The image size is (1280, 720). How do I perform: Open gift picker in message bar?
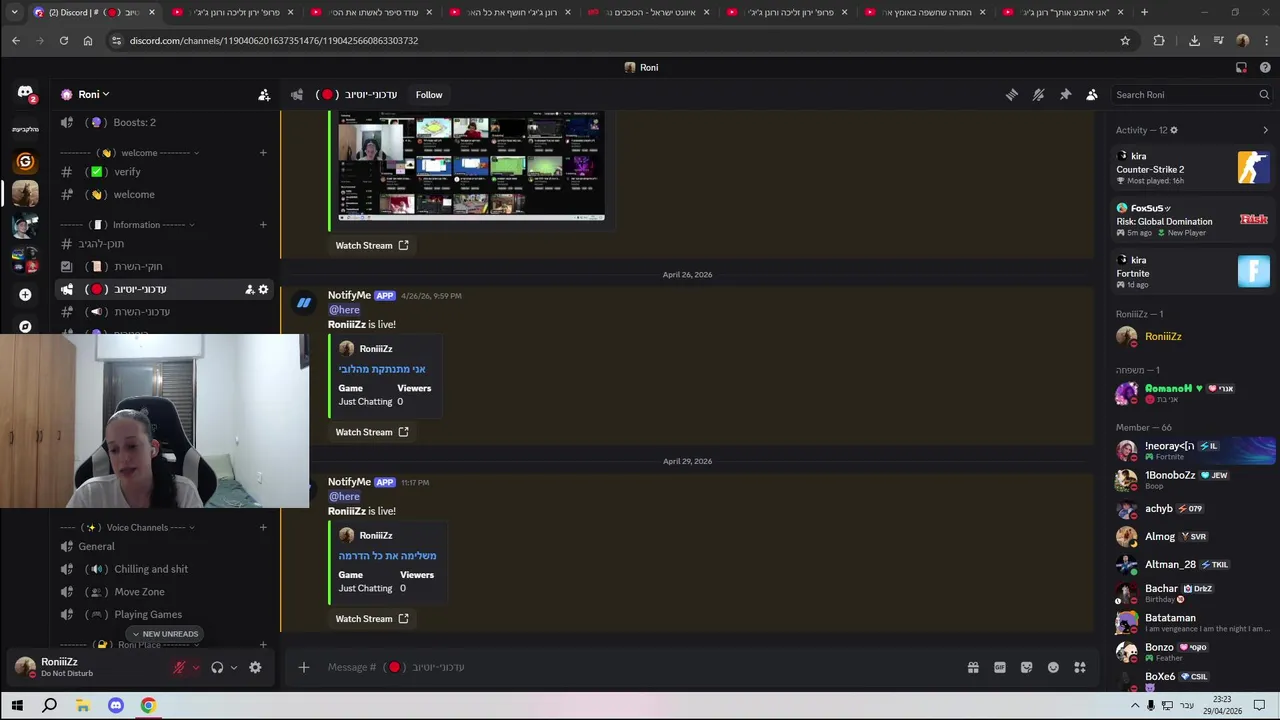tap(973, 667)
